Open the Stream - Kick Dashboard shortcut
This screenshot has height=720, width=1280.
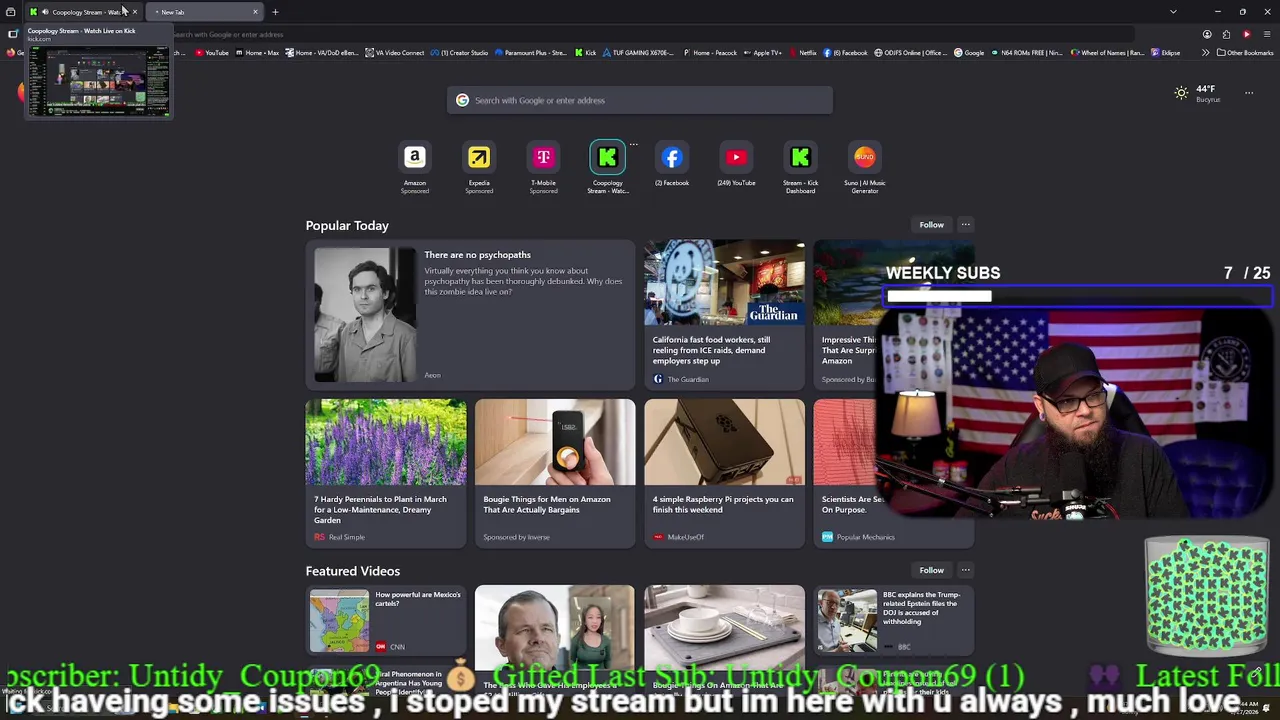click(x=800, y=167)
